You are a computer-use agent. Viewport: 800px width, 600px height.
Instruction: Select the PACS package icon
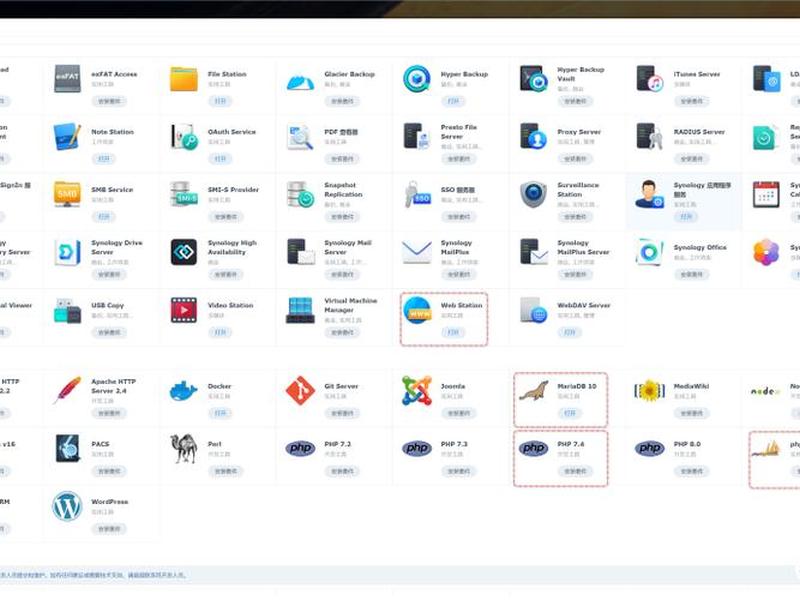67,448
